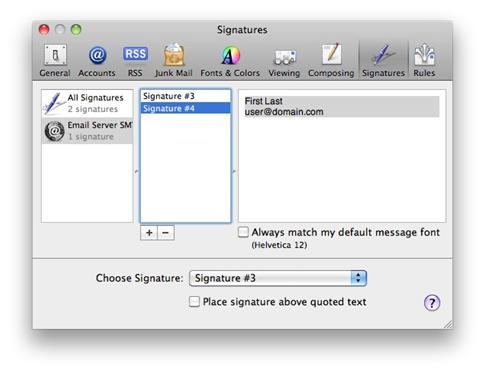Screen dimensions: 485x373
Task: Close the Signatures window with red button
Action: pyautogui.click(x=44, y=29)
